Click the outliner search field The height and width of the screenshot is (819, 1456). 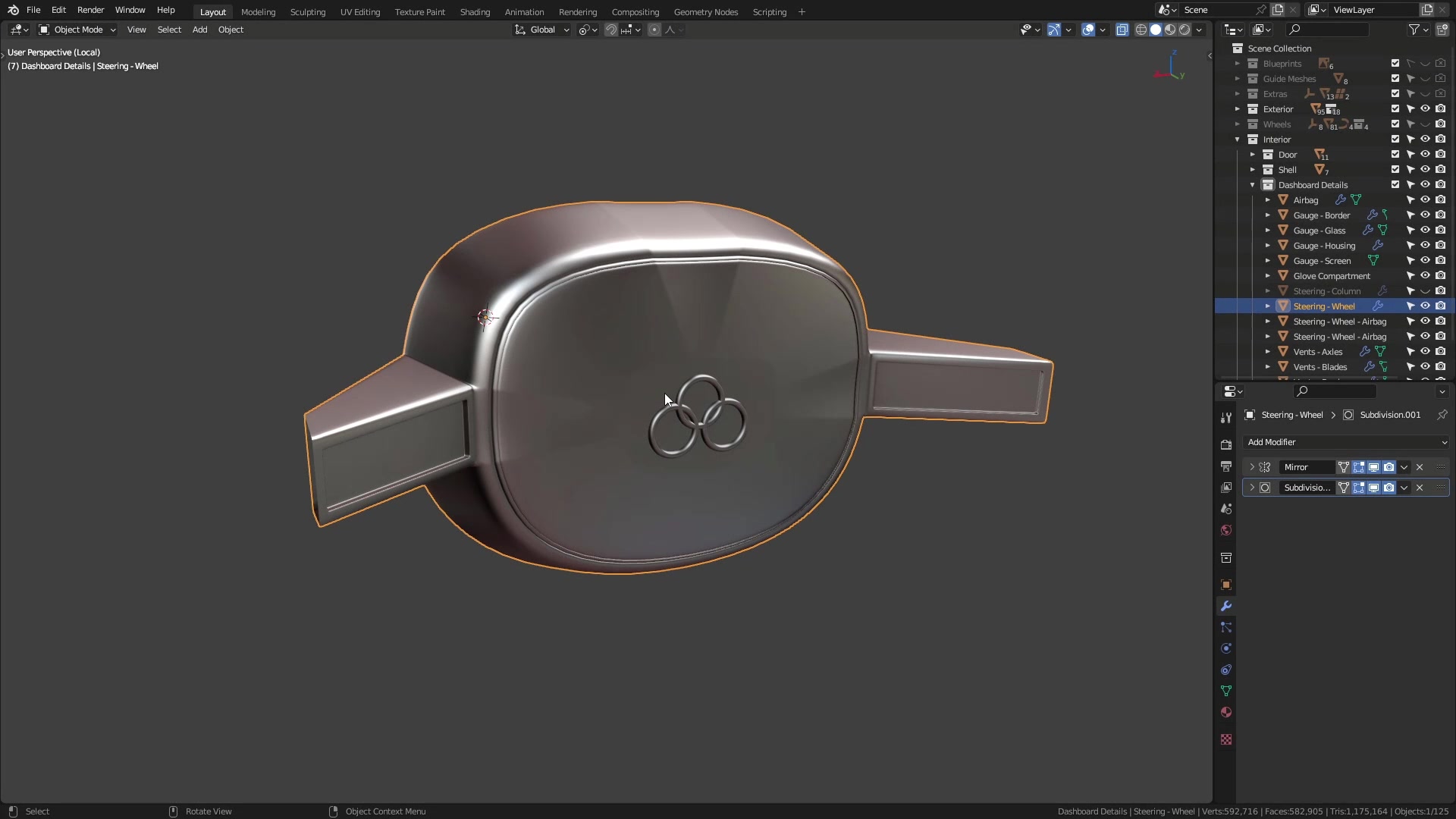pos(1328,30)
